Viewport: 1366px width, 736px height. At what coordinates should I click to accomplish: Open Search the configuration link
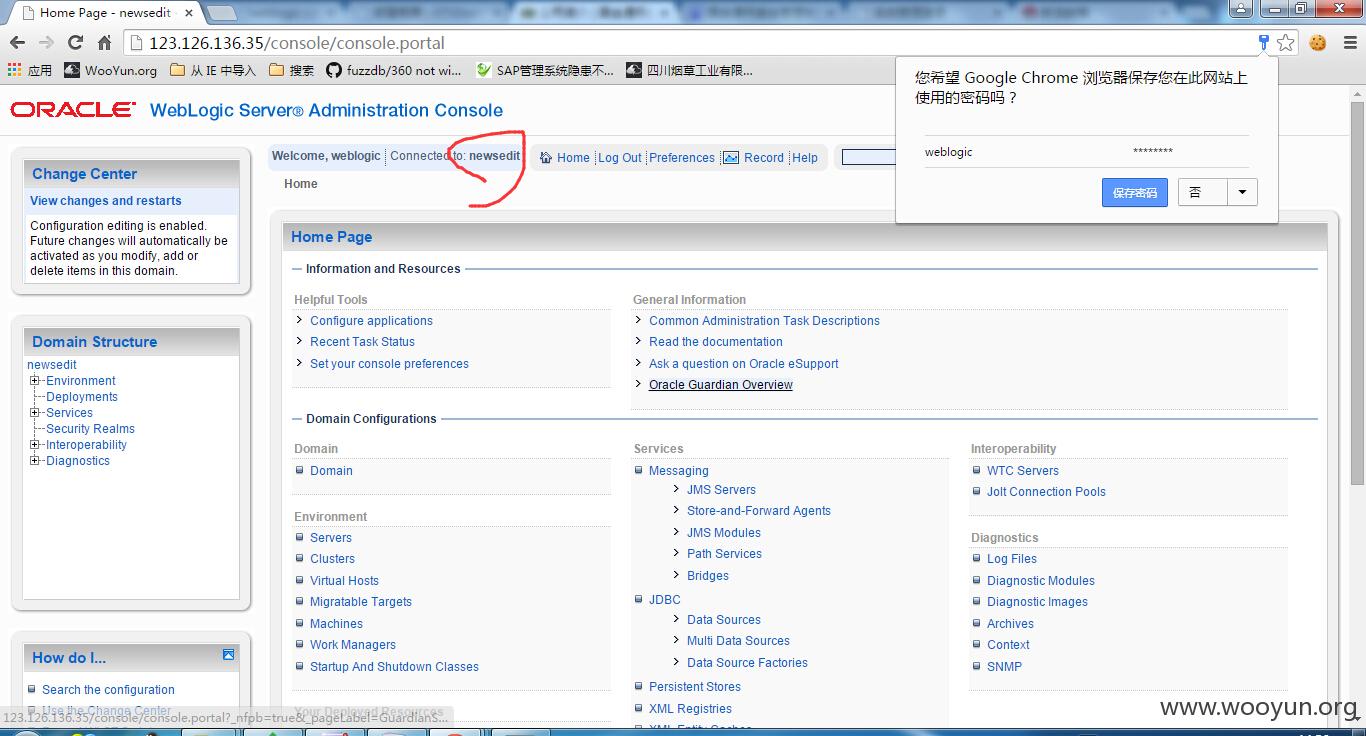point(108,690)
